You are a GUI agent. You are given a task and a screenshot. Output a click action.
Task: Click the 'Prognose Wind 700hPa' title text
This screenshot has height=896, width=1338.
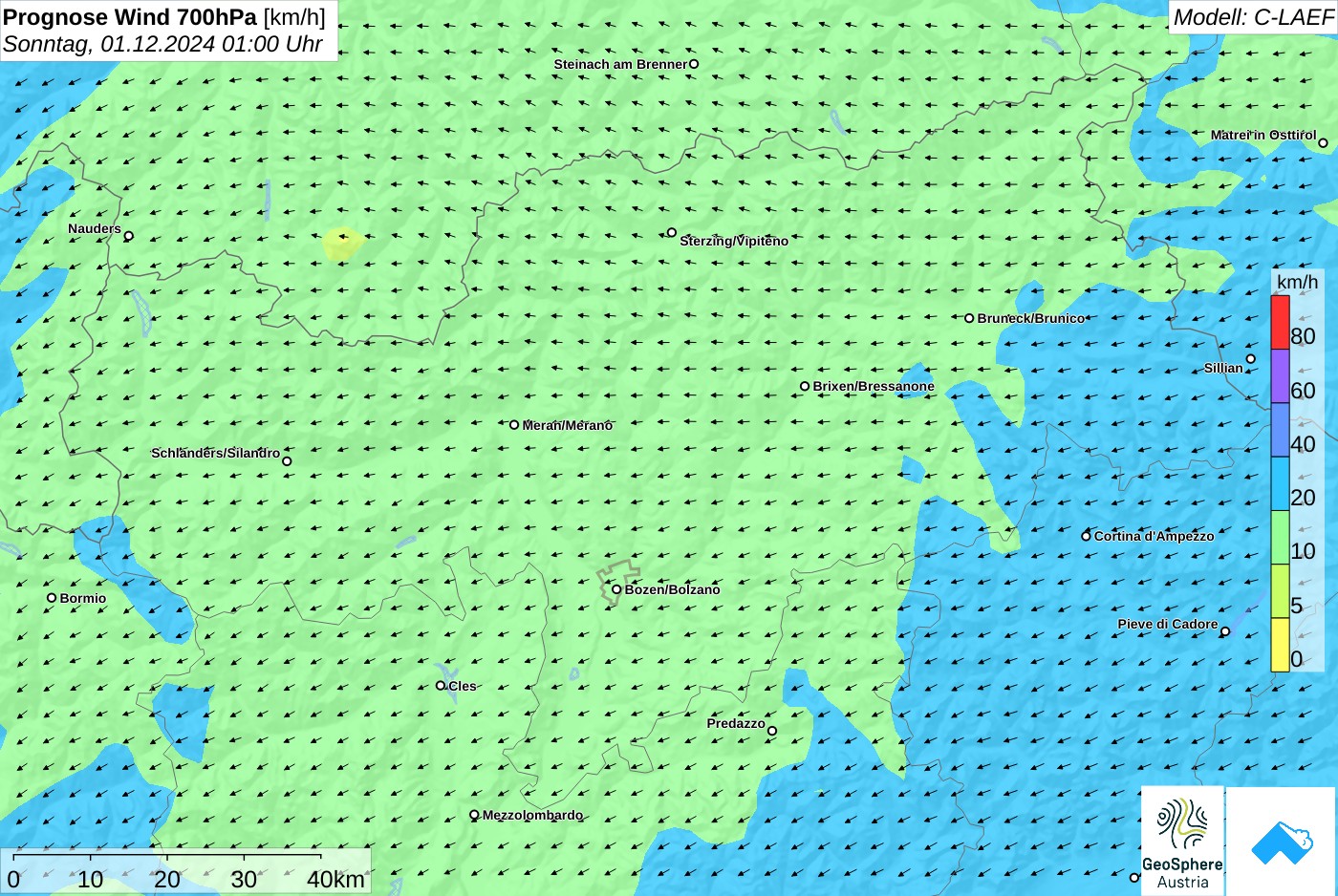coord(131,17)
